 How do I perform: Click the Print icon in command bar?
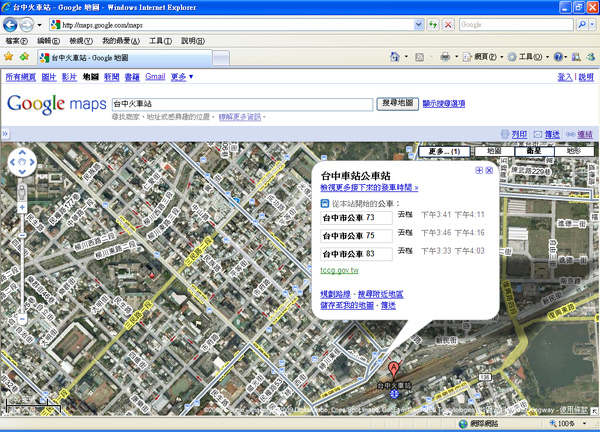point(445,57)
